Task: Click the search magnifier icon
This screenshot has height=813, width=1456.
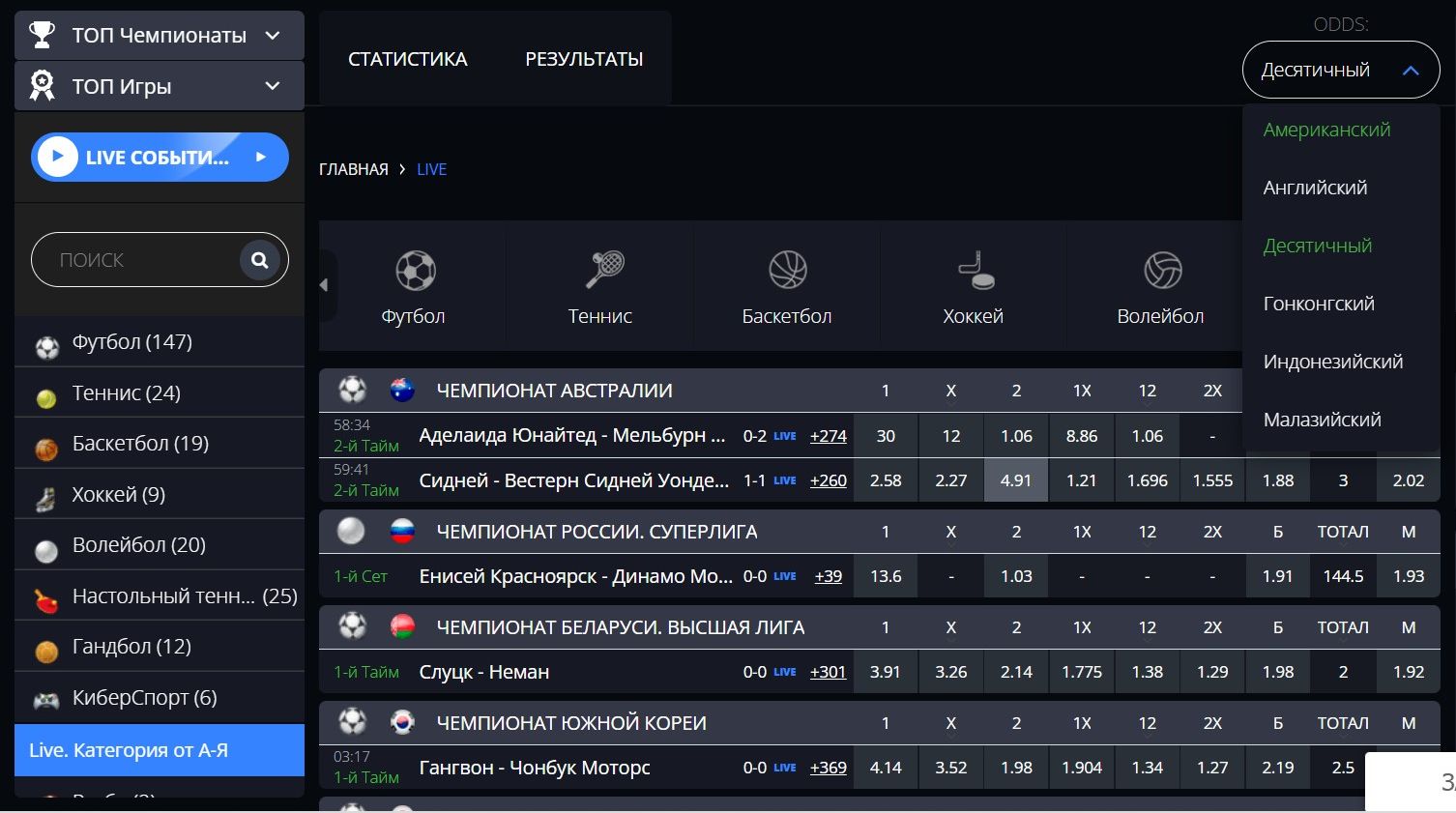Action: point(260,260)
